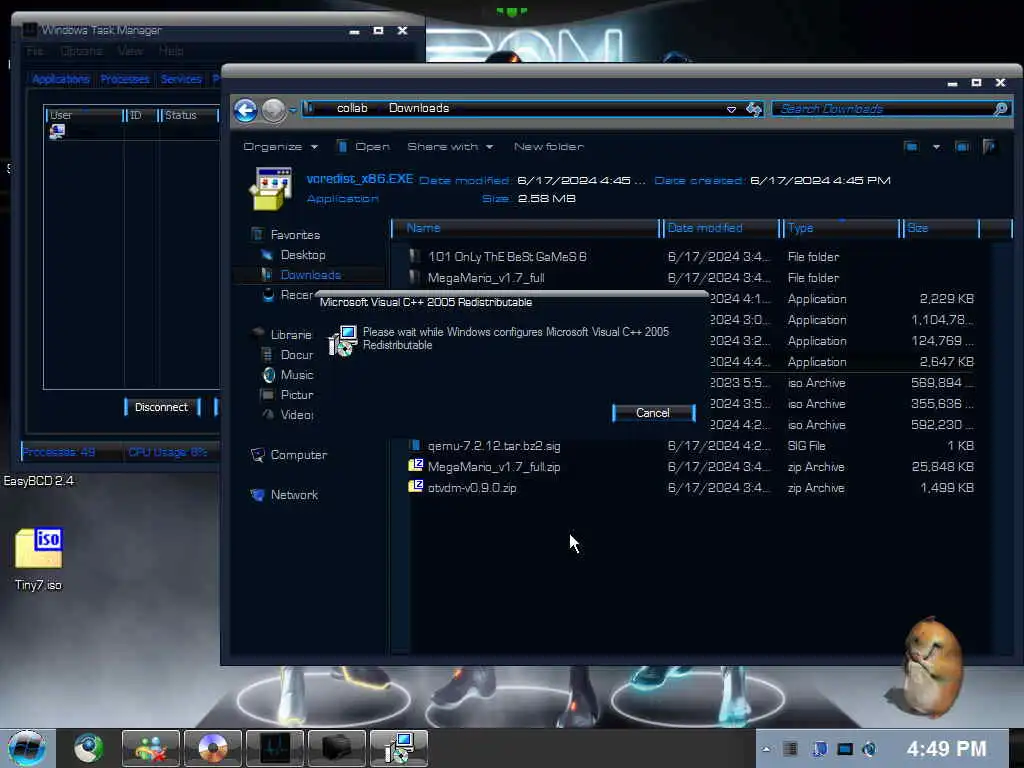Viewport: 1024px width, 768px height.
Task: Cancel the Visual C++ 2005 Redistributable setup
Action: (653, 413)
